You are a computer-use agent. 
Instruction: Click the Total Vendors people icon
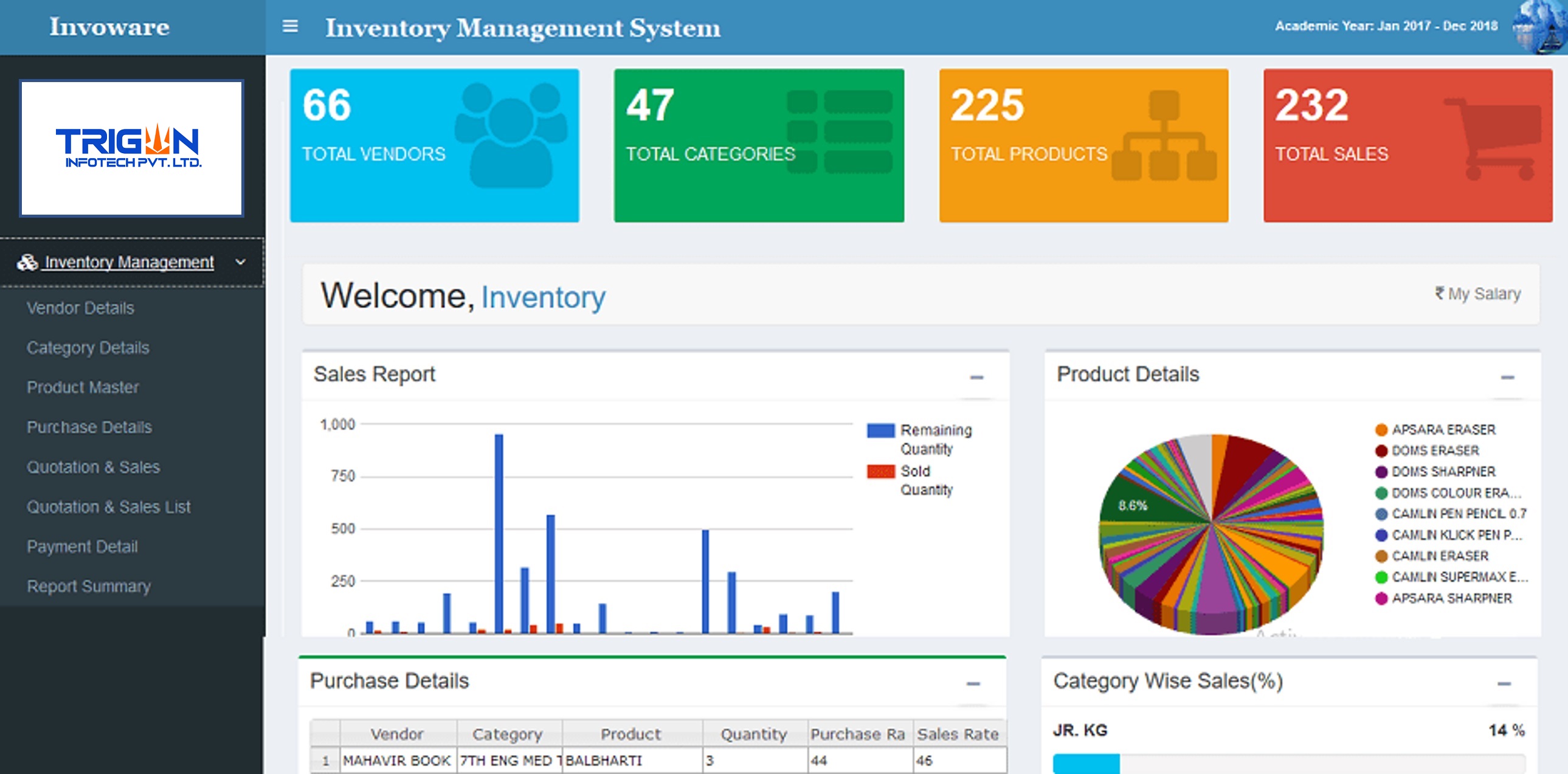511,134
